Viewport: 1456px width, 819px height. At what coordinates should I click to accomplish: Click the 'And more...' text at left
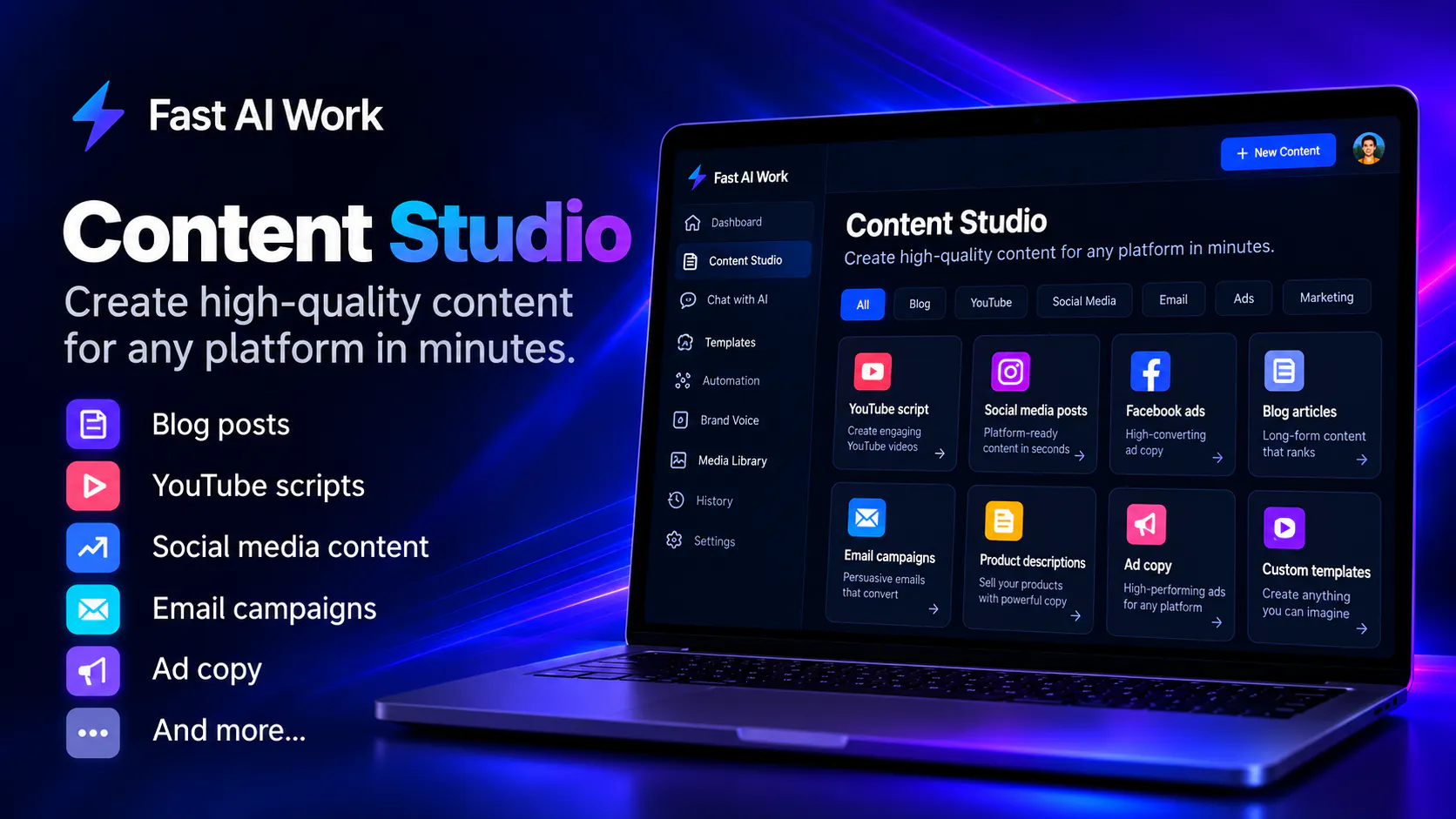click(229, 730)
